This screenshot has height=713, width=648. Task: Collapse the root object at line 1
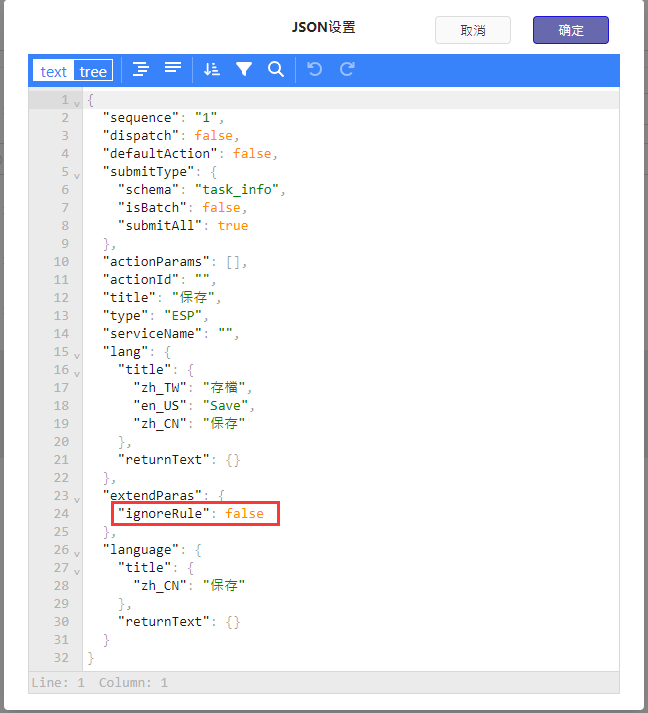(x=77, y=104)
